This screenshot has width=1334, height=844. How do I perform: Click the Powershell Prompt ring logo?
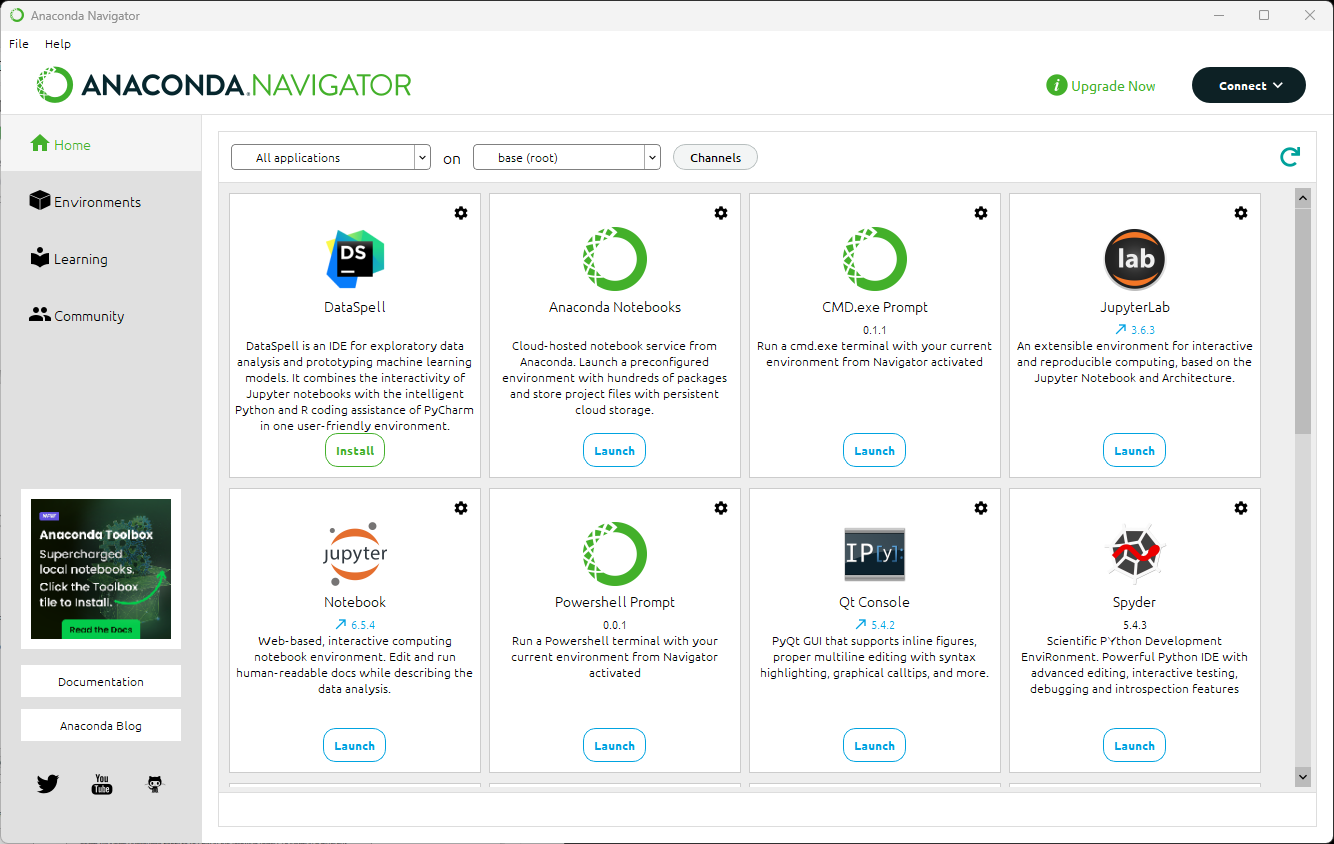615,554
